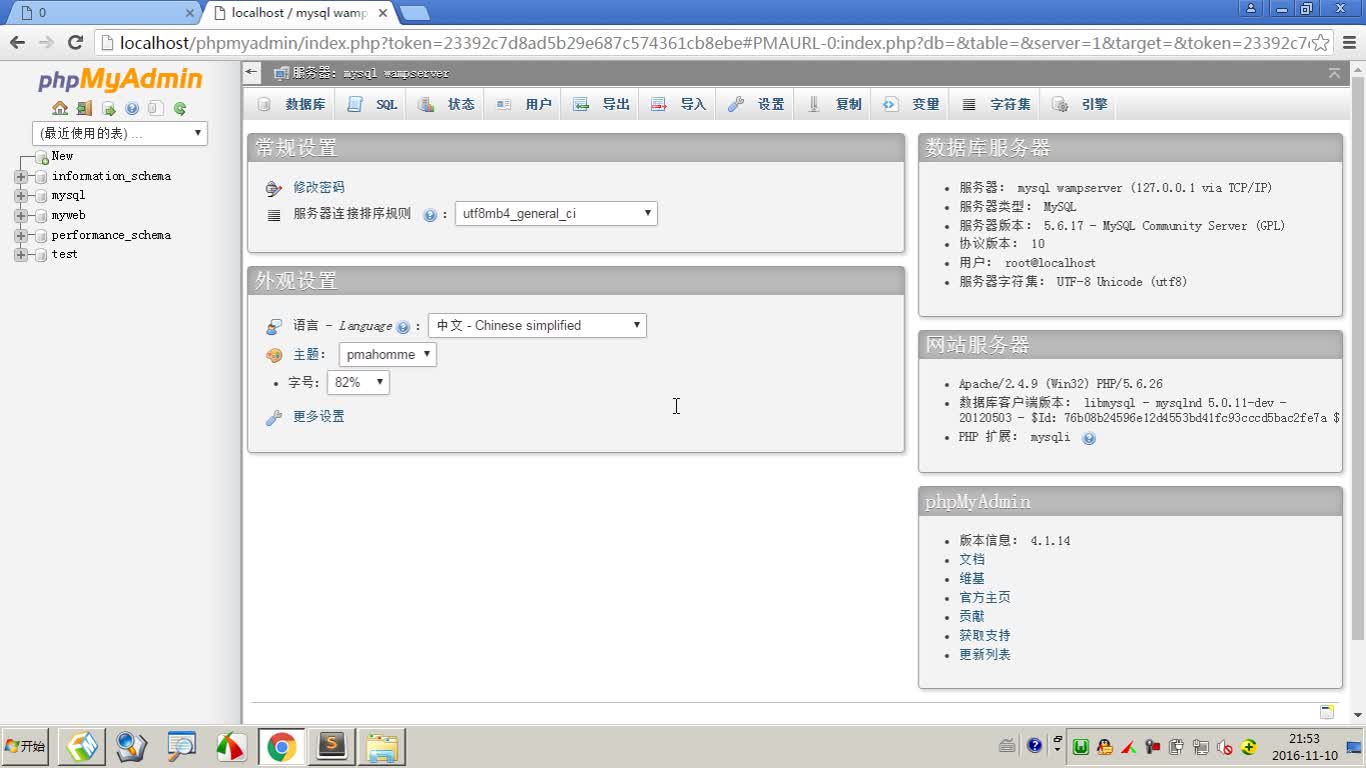
Task: Open the 82% font size dropdown
Action: 358,382
